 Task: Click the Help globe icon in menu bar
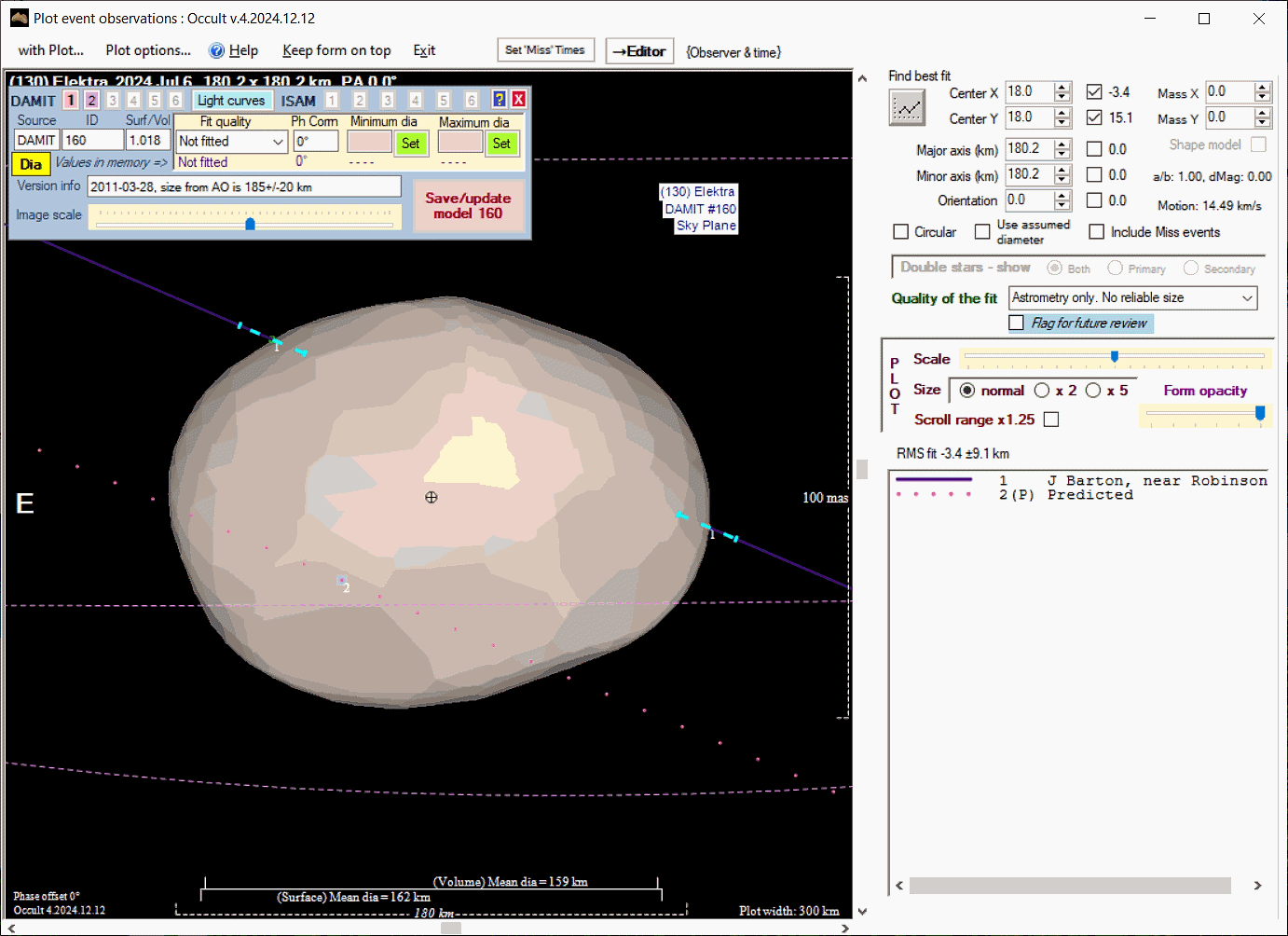coord(216,51)
